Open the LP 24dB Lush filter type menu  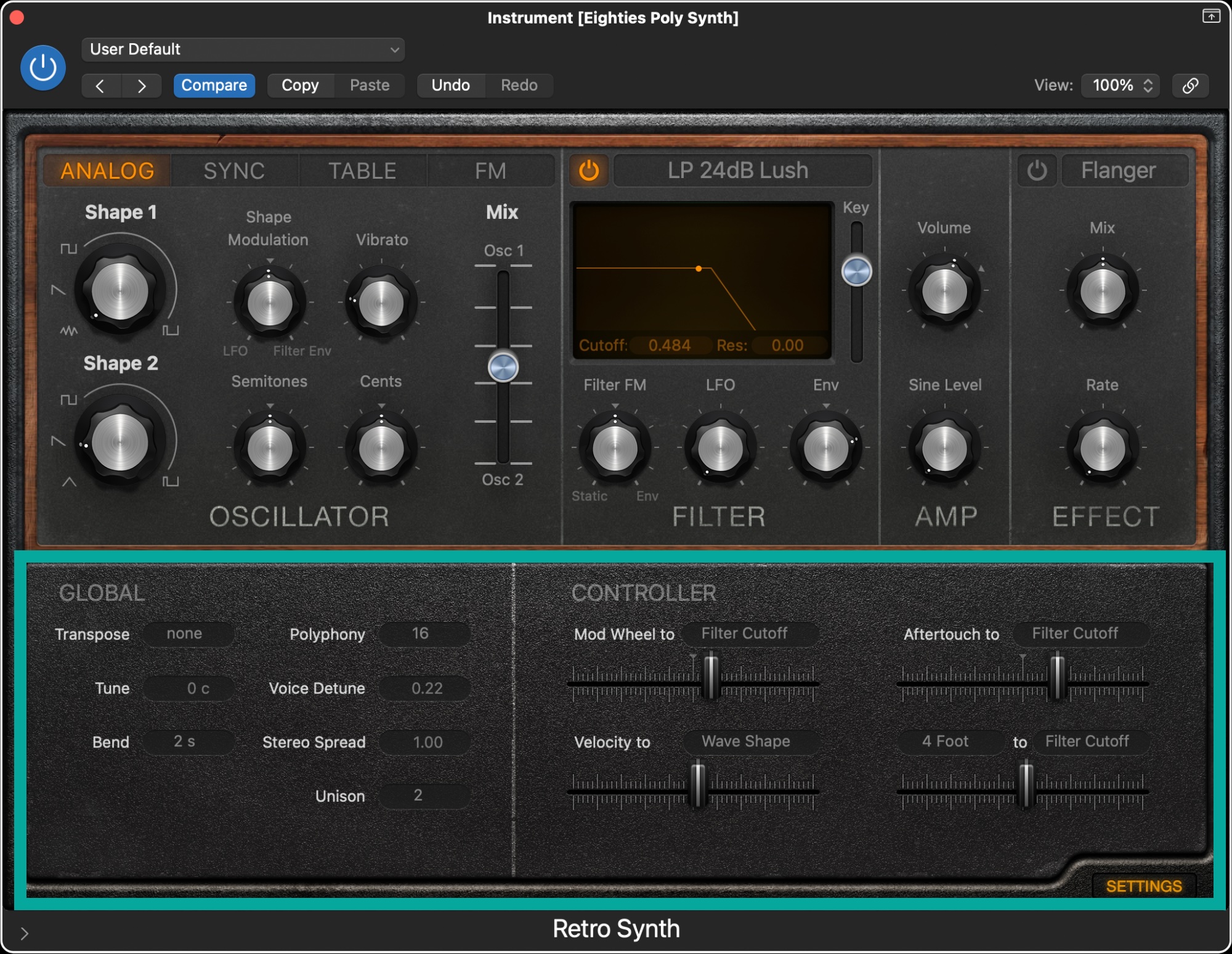click(743, 171)
